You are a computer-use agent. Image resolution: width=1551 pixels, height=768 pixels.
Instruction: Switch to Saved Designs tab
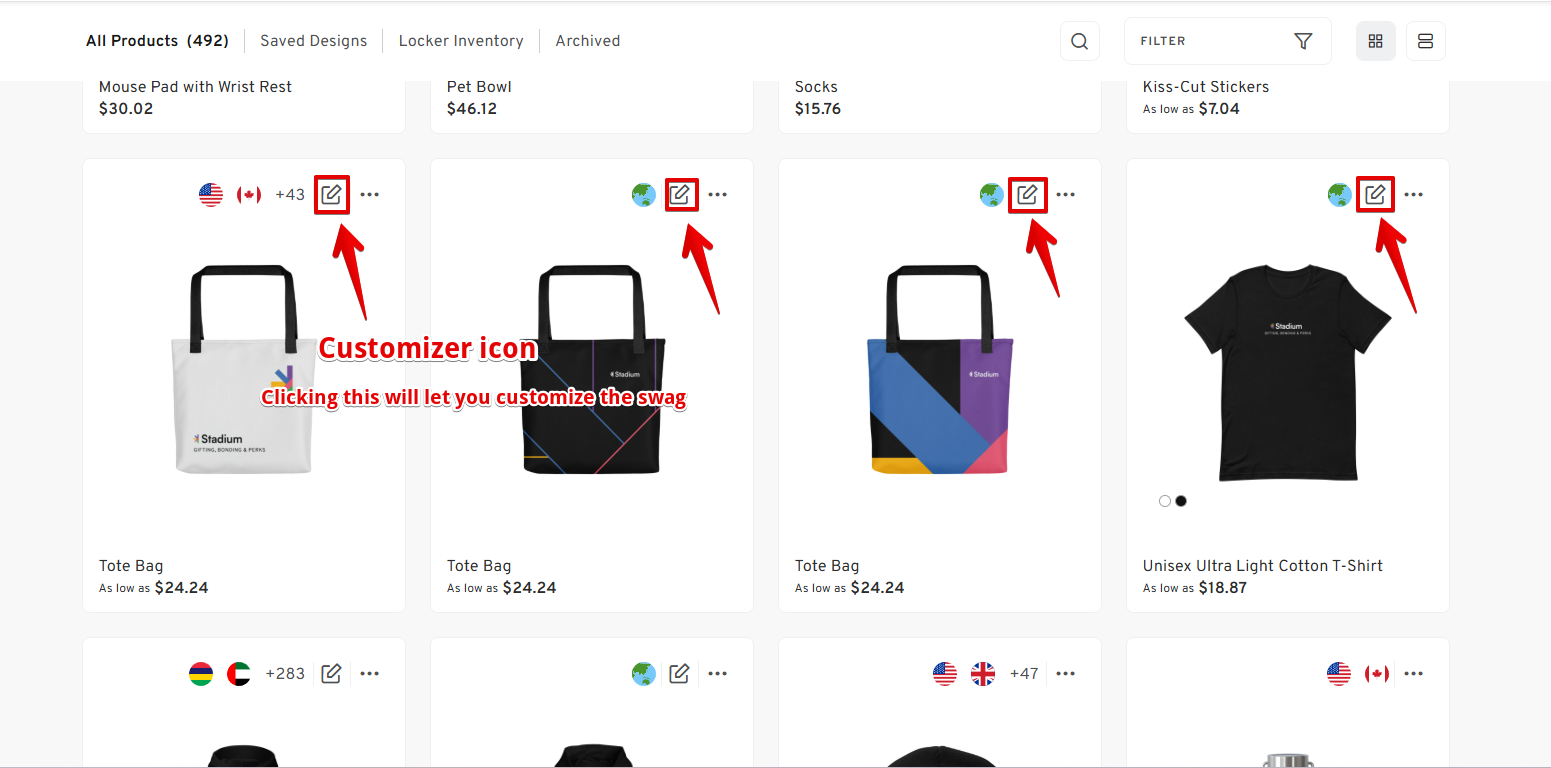coord(313,41)
